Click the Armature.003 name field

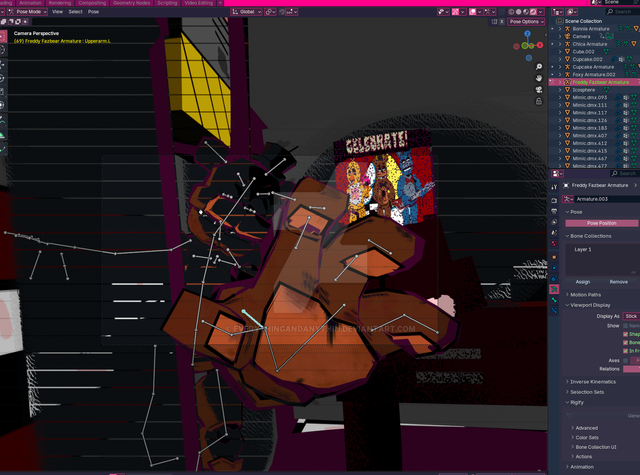click(x=607, y=199)
